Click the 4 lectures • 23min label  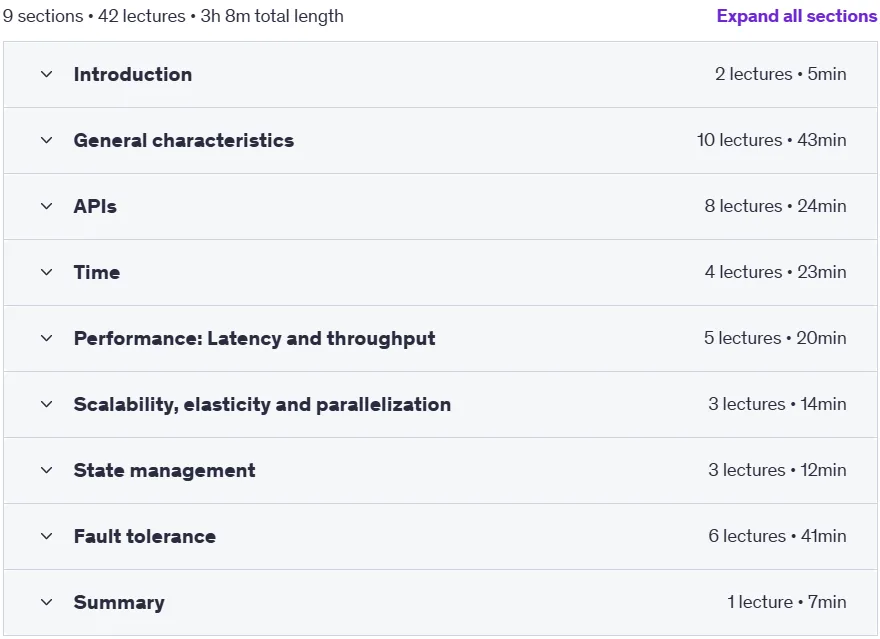tap(775, 272)
